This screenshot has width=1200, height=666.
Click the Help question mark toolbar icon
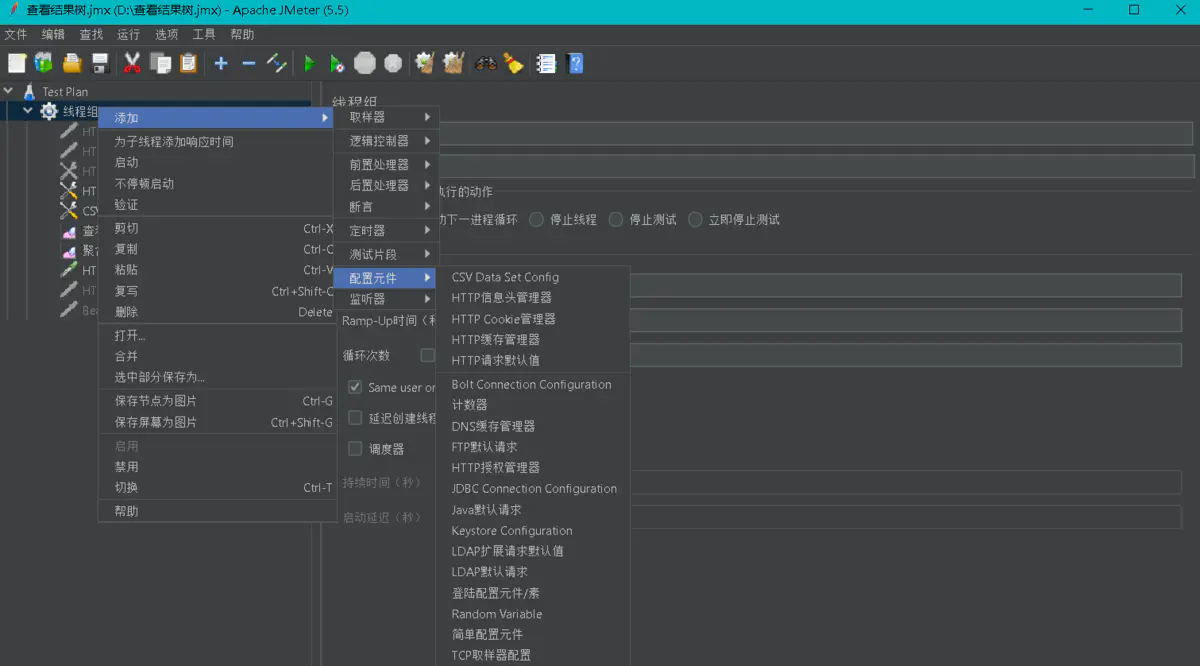pyautogui.click(x=575, y=63)
